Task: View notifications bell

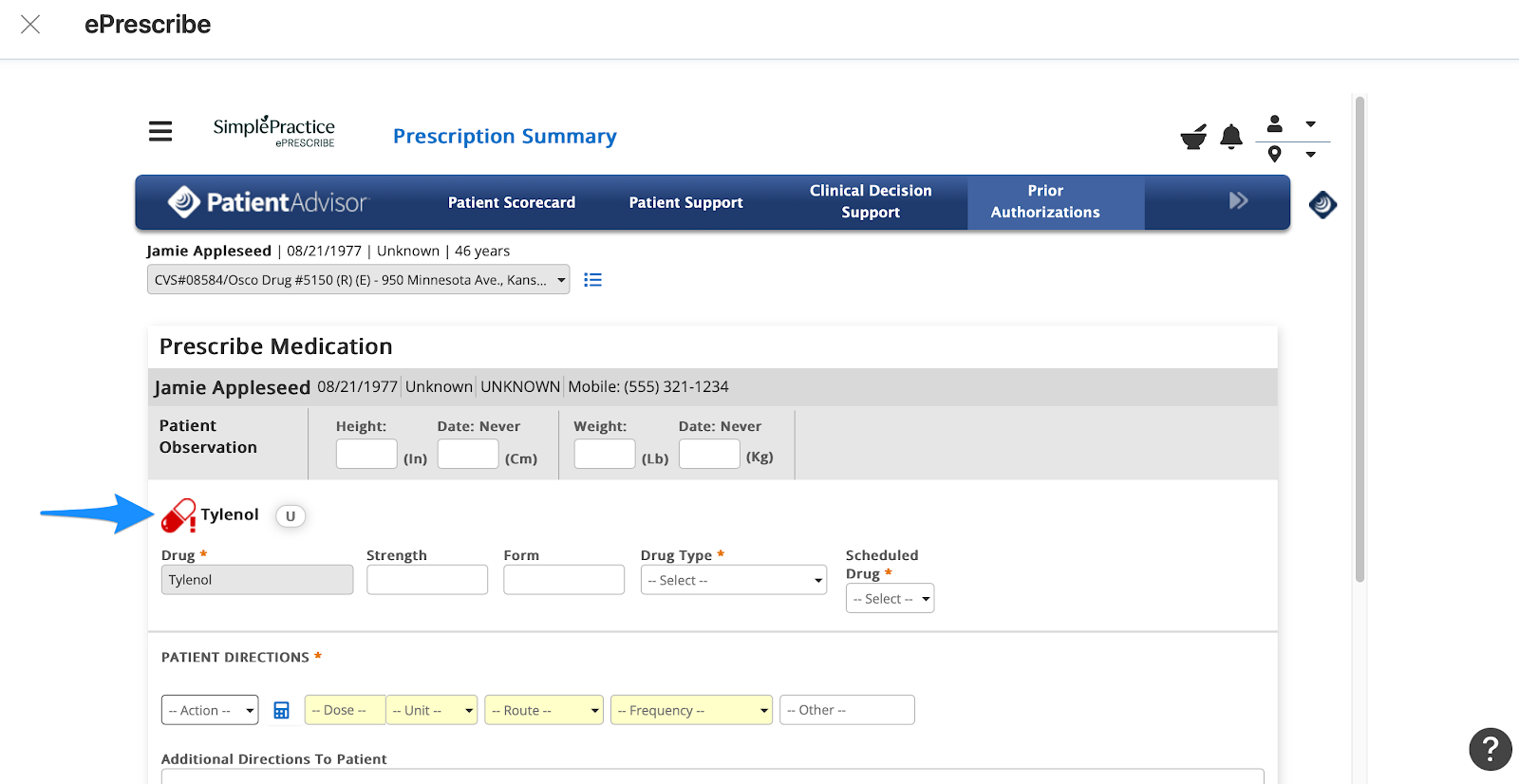Action: point(1231,137)
